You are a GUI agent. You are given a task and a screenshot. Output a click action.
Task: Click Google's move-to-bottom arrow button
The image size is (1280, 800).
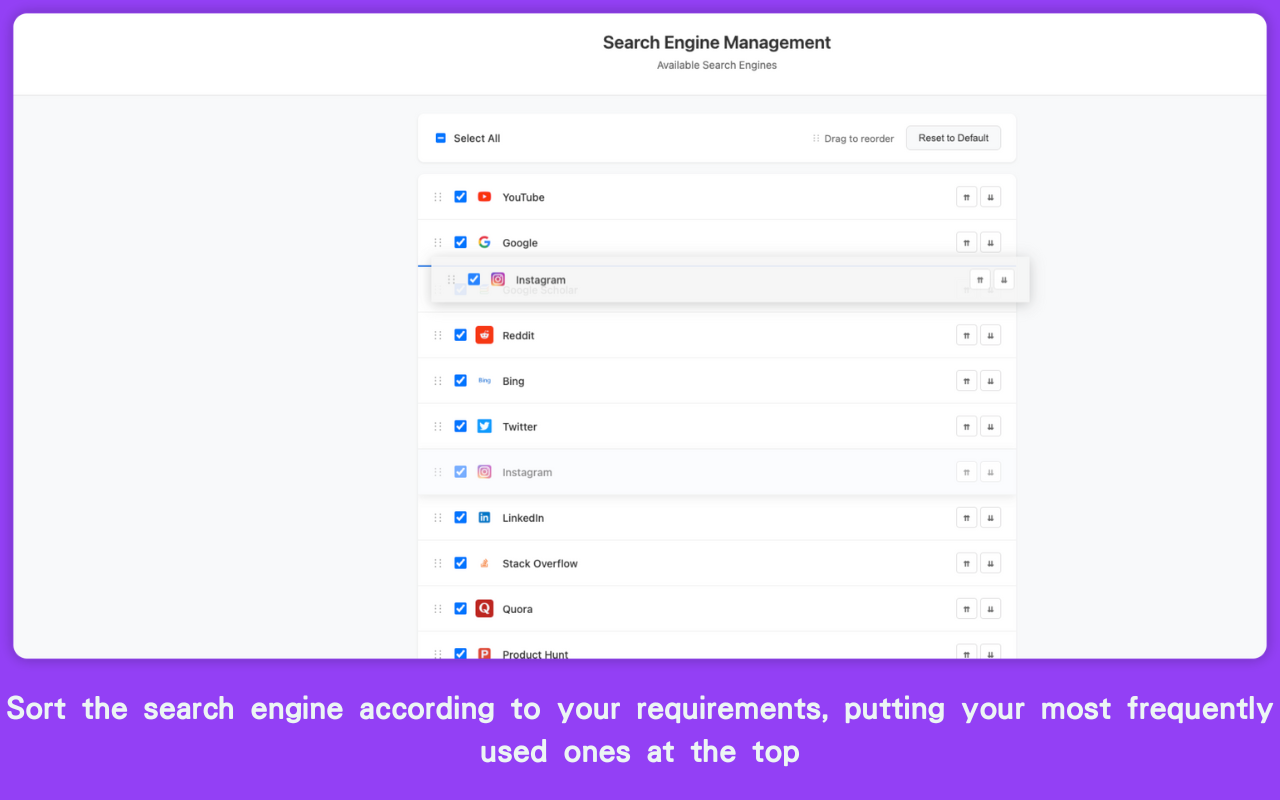pyautogui.click(x=990, y=242)
